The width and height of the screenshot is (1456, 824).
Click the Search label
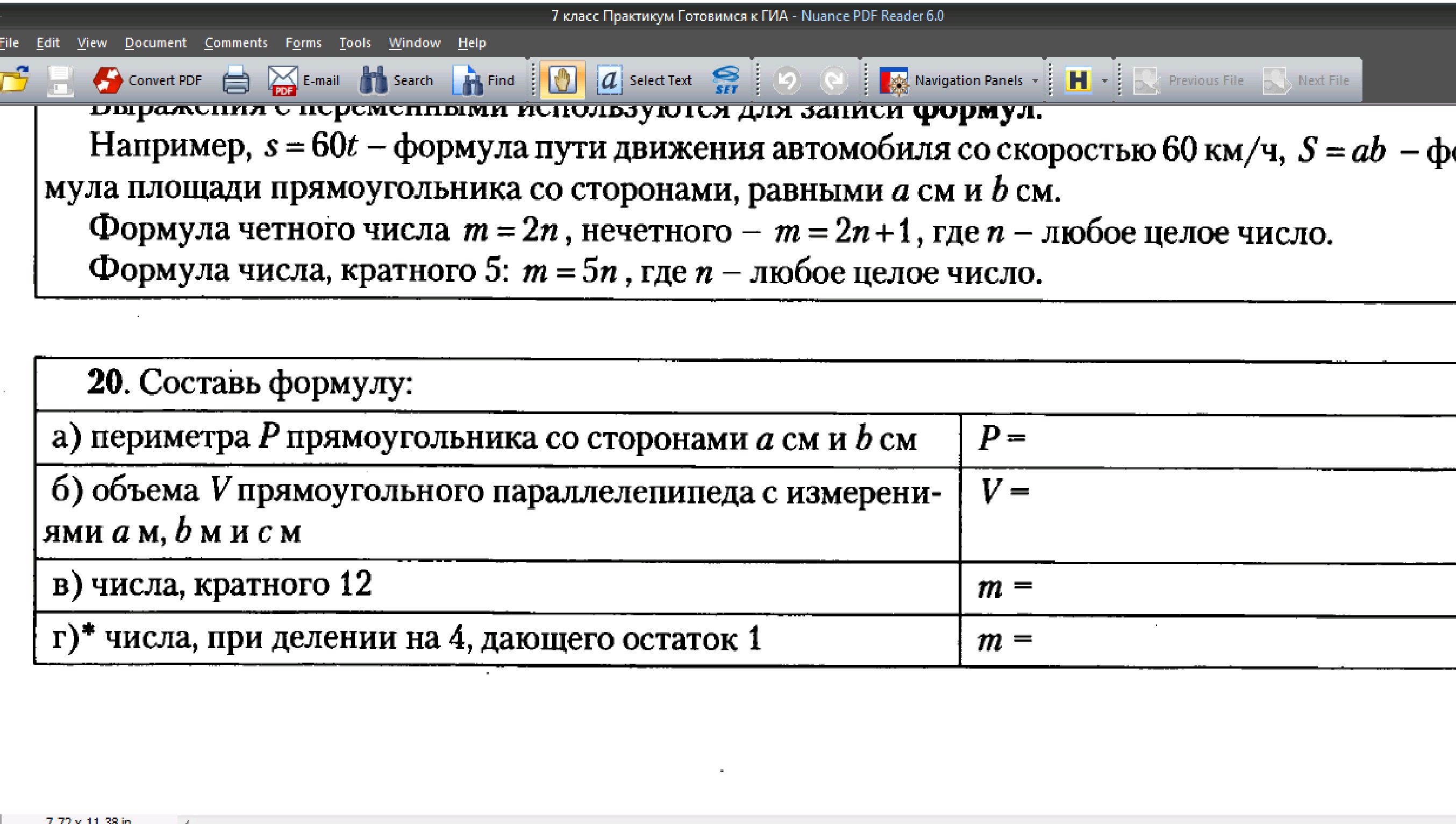(413, 80)
